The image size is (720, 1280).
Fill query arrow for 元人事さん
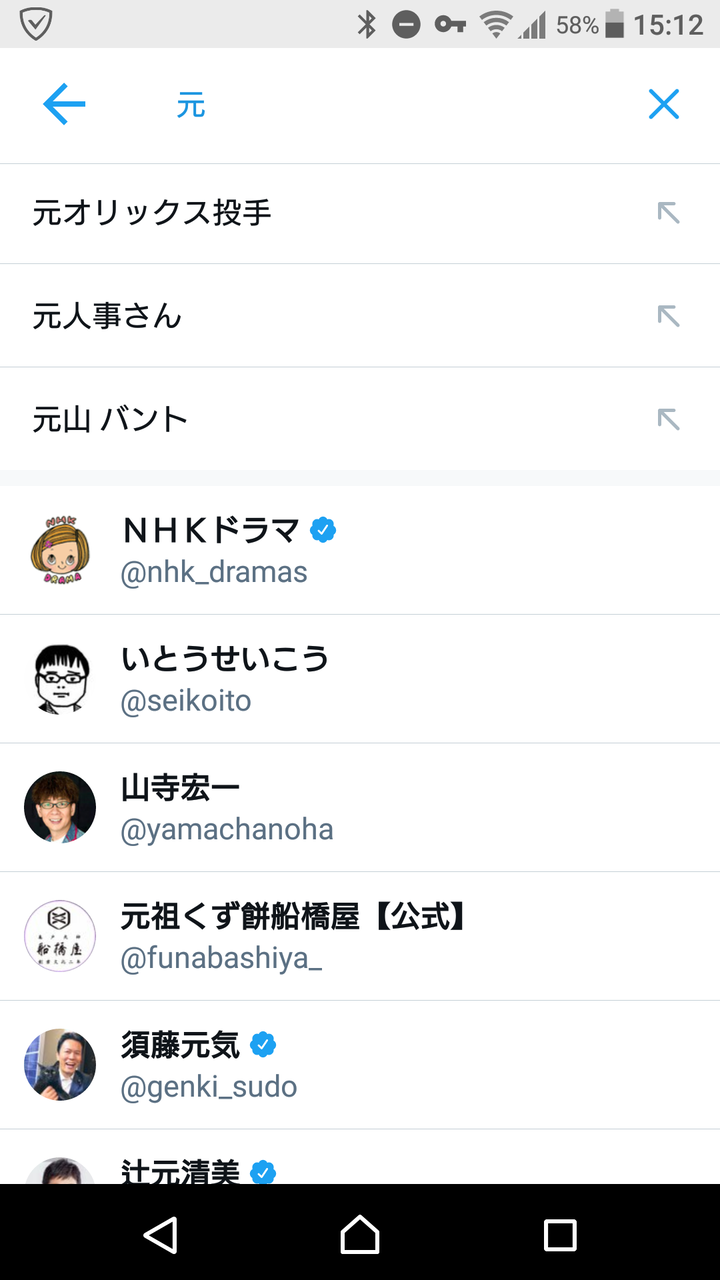pos(668,316)
